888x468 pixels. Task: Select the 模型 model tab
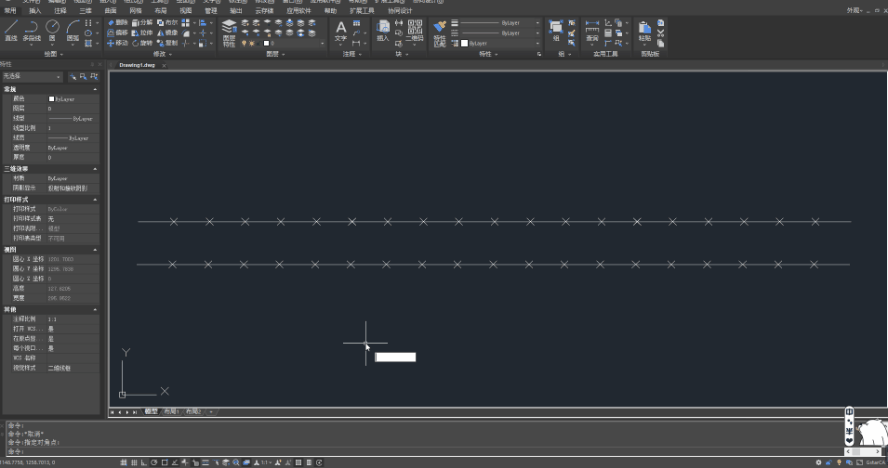tap(151, 412)
